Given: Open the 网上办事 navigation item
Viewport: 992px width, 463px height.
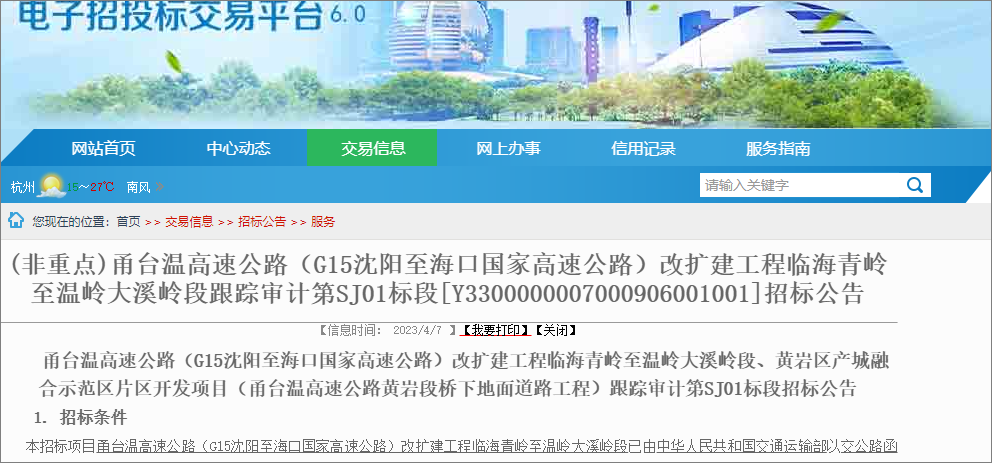Looking at the screenshot, I should pos(508,148).
